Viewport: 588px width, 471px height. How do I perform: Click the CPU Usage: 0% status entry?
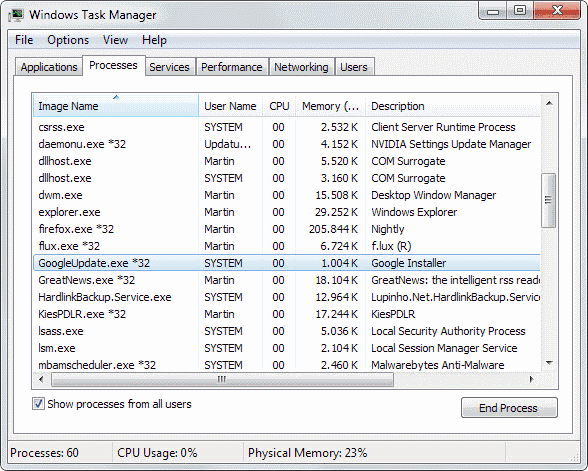click(x=157, y=453)
